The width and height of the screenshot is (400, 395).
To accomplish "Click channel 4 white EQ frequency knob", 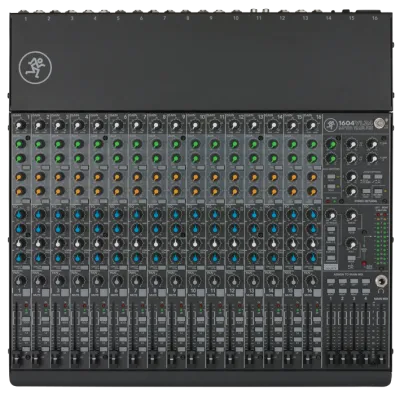I will [x=78, y=243].
